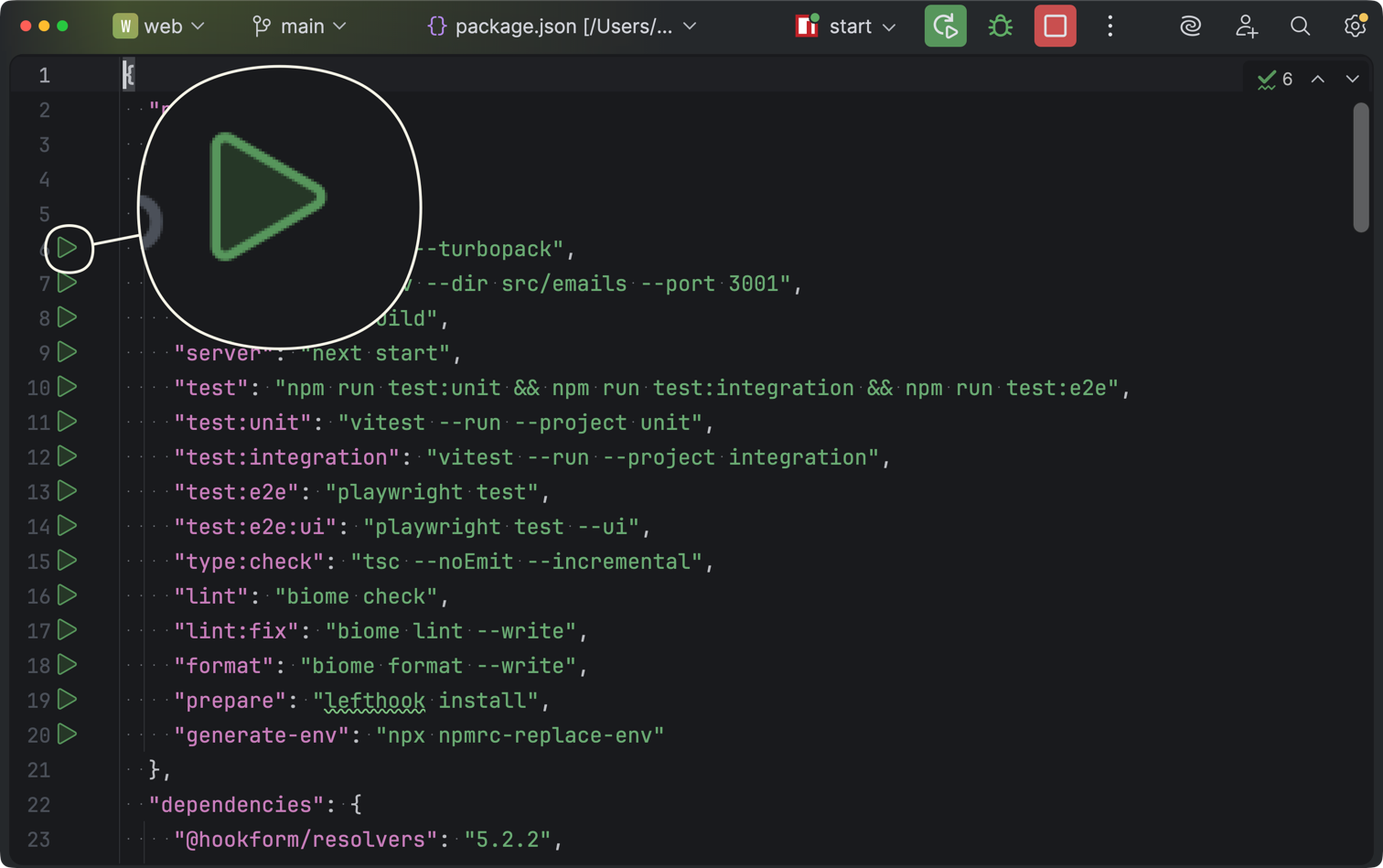
Task: Open Search Everywhere magnifier icon
Action: [1300, 27]
